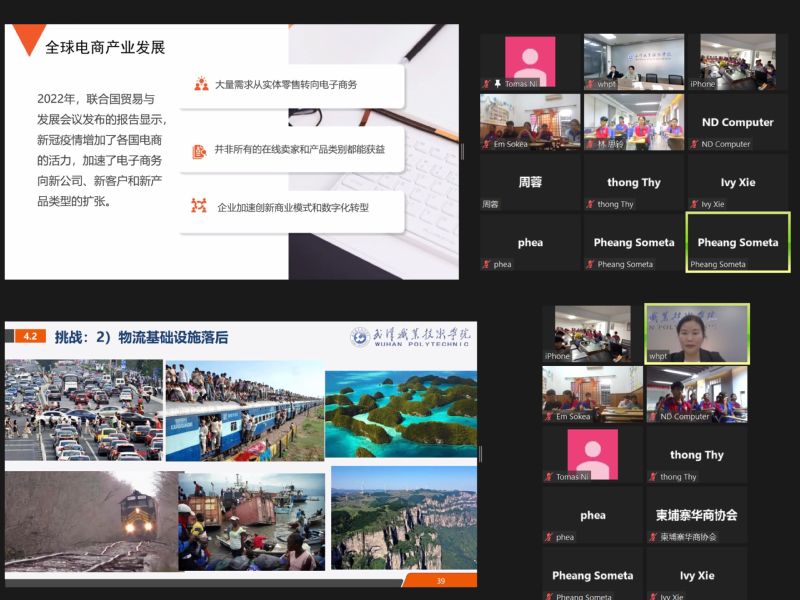The width and height of the screenshot is (800, 600).
Task: Click the crowded train photo on the slide
Action: [x=243, y=410]
